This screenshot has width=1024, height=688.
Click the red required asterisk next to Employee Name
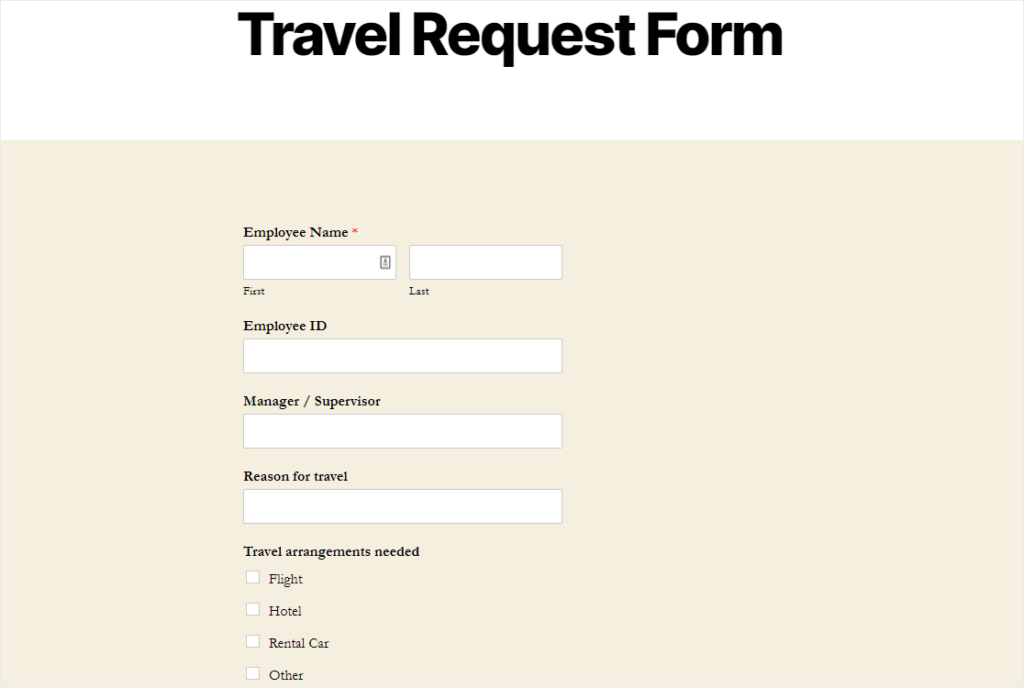[355, 231]
